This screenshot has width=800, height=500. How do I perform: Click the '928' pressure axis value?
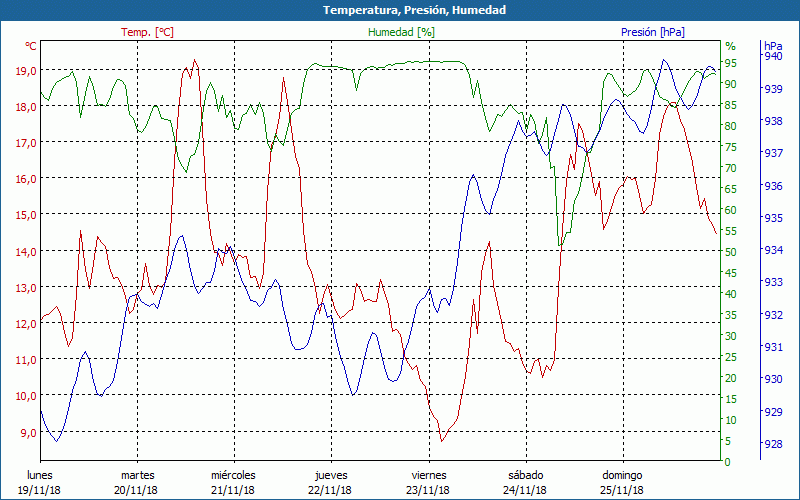773,444
